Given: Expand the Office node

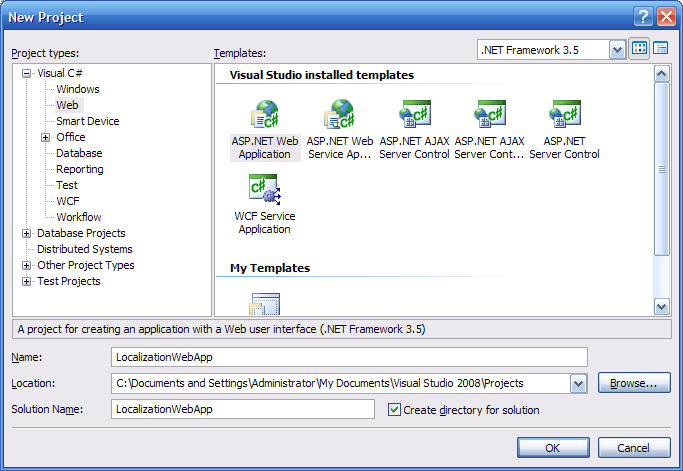Looking at the screenshot, I should pos(45,137).
